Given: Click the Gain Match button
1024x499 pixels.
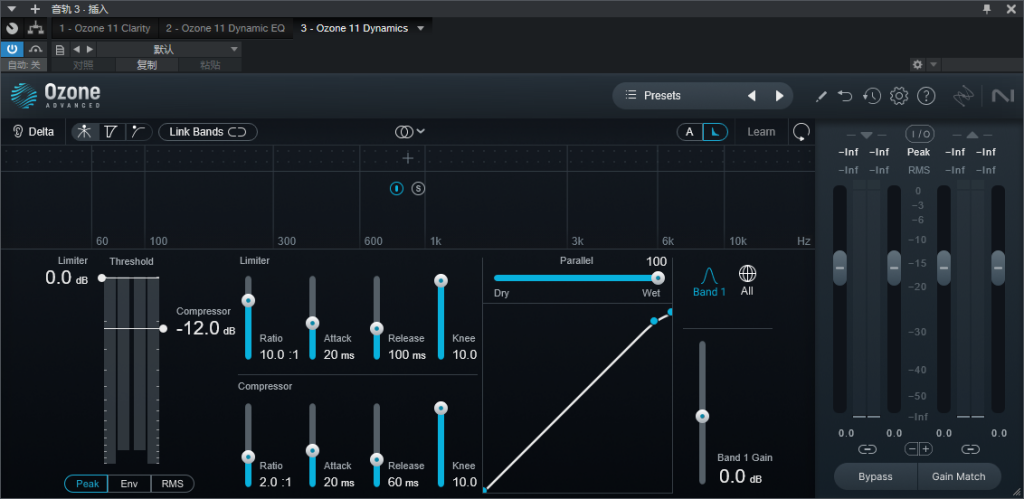Looking at the screenshot, I should click(x=959, y=477).
